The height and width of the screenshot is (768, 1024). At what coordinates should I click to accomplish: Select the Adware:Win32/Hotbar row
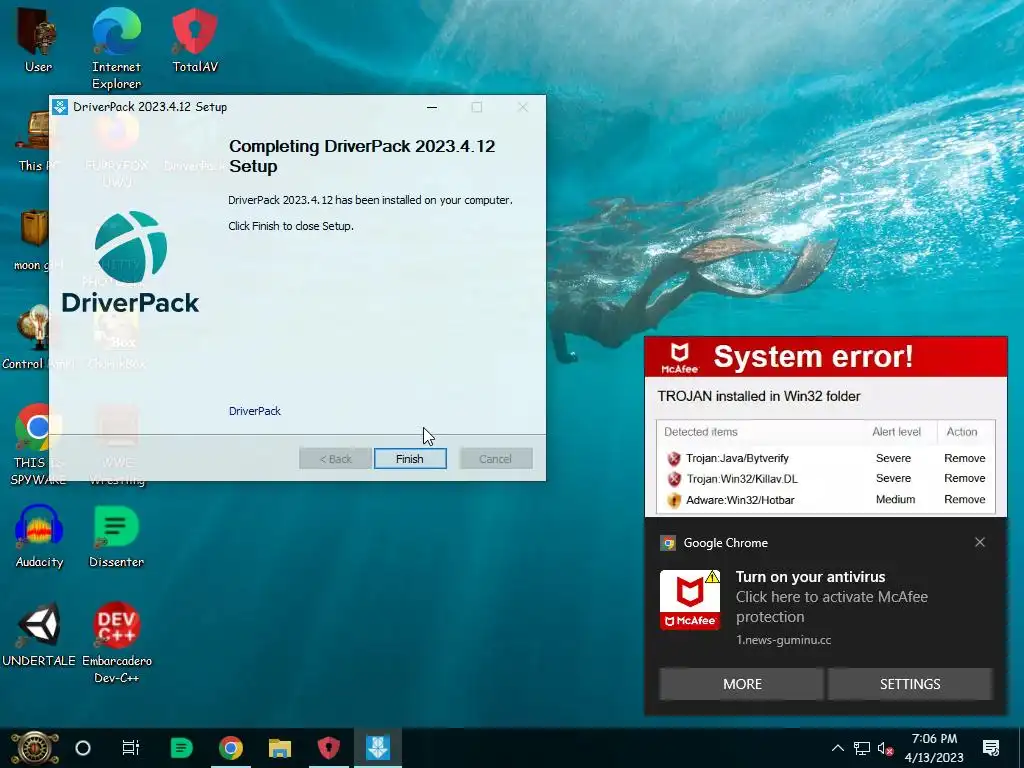click(825, 500)
